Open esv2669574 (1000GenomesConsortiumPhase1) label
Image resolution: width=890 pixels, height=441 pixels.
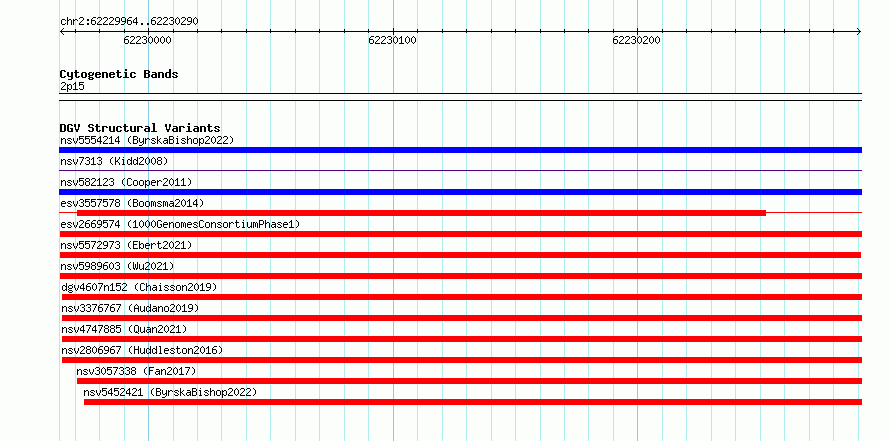click(x=180, y=224)
